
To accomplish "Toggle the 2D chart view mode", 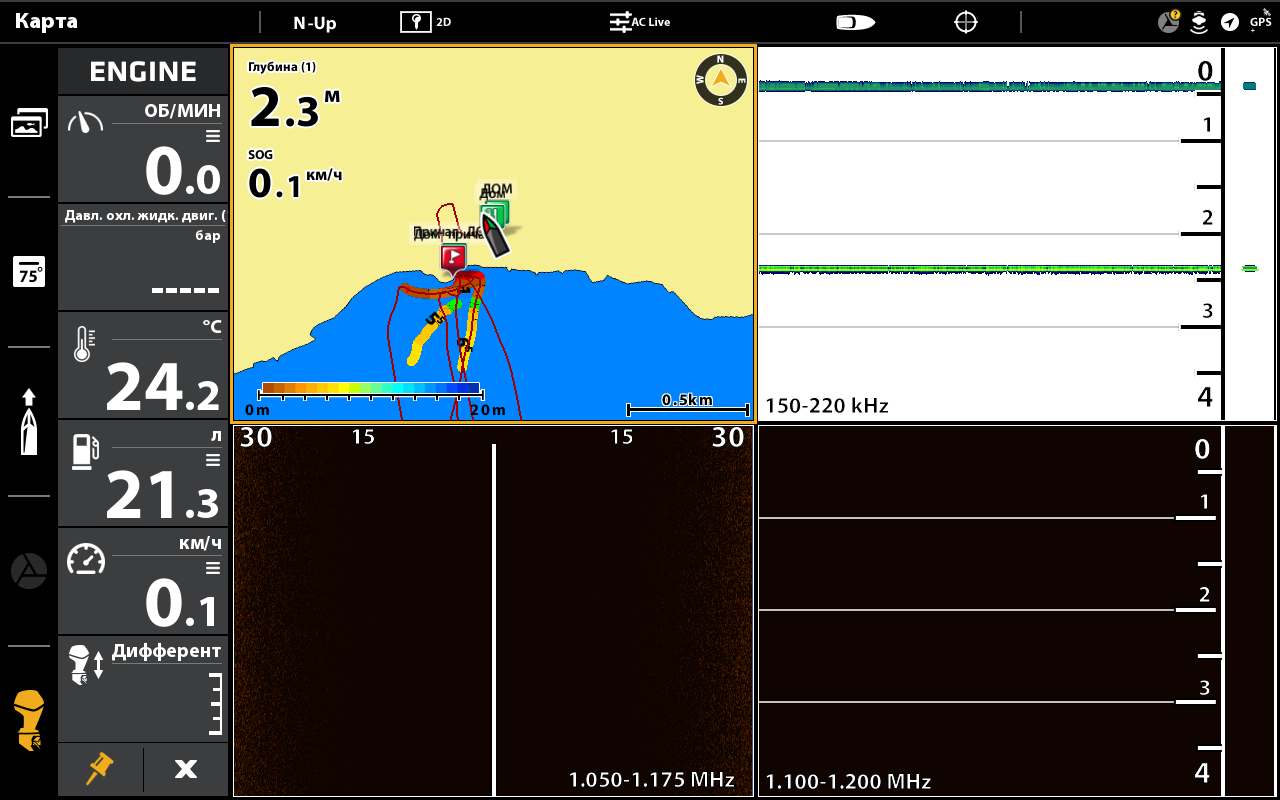I will pos(426,22).
